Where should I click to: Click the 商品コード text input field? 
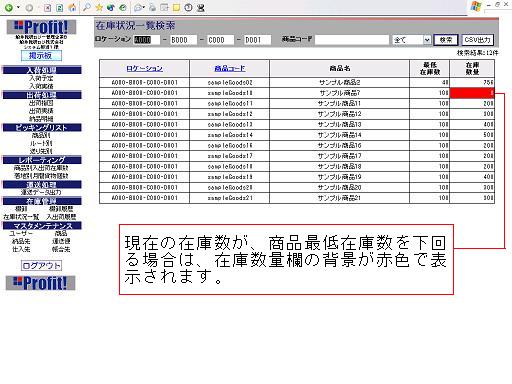tap(352, 40)
